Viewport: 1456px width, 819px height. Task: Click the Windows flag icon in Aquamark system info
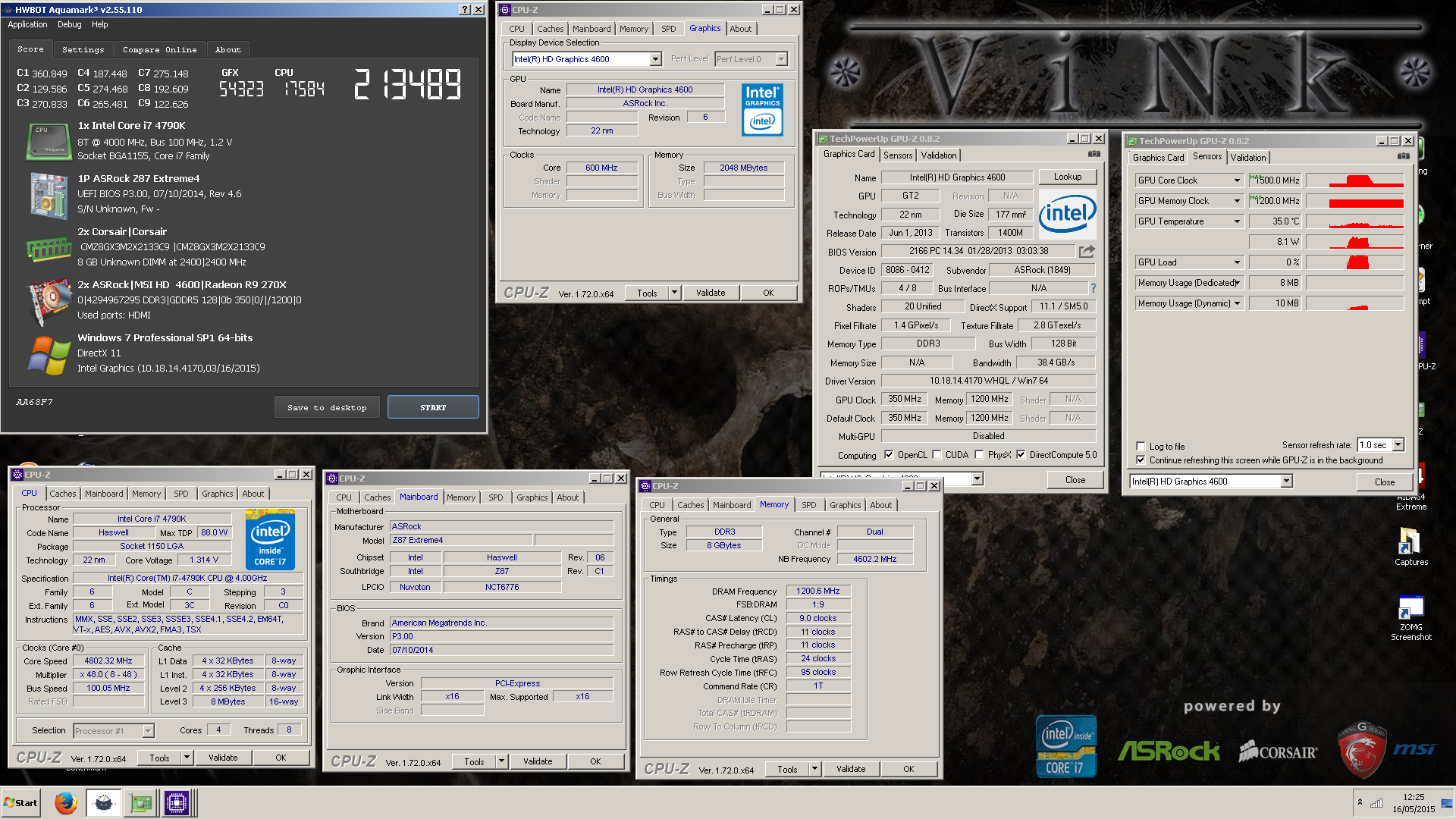coord(49,355)
